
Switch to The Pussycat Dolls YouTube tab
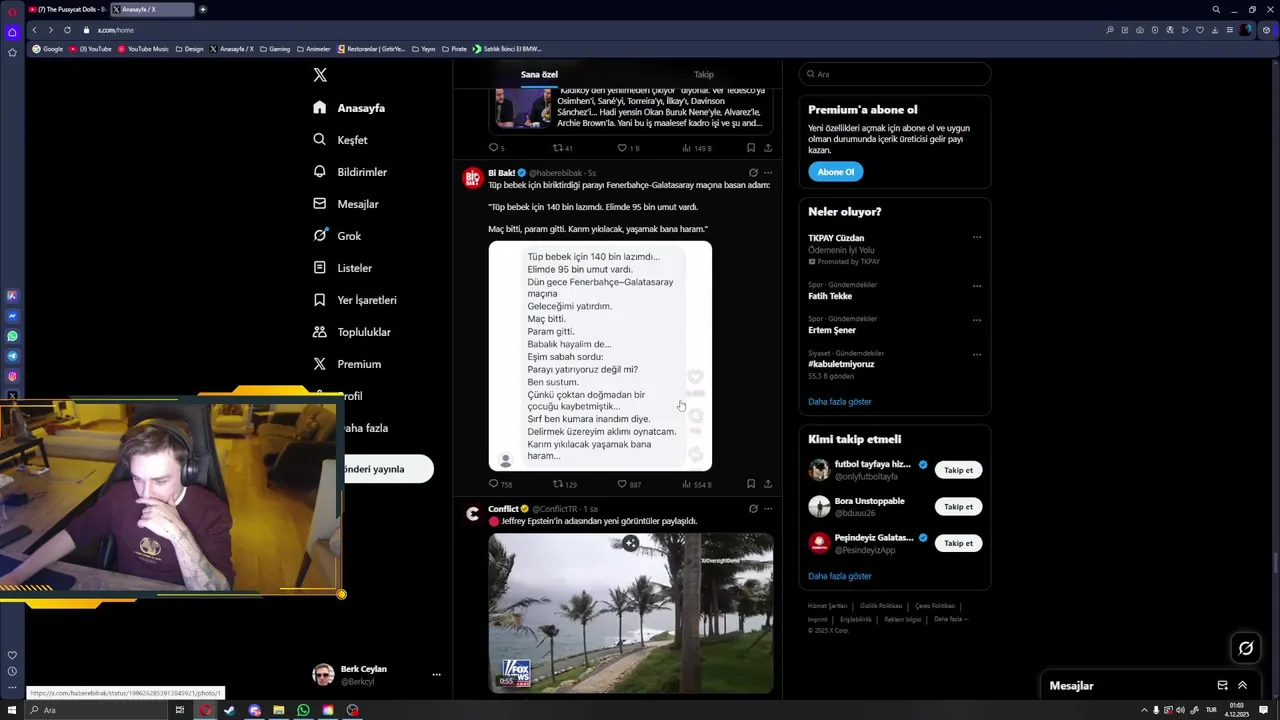tap(66, 9)
